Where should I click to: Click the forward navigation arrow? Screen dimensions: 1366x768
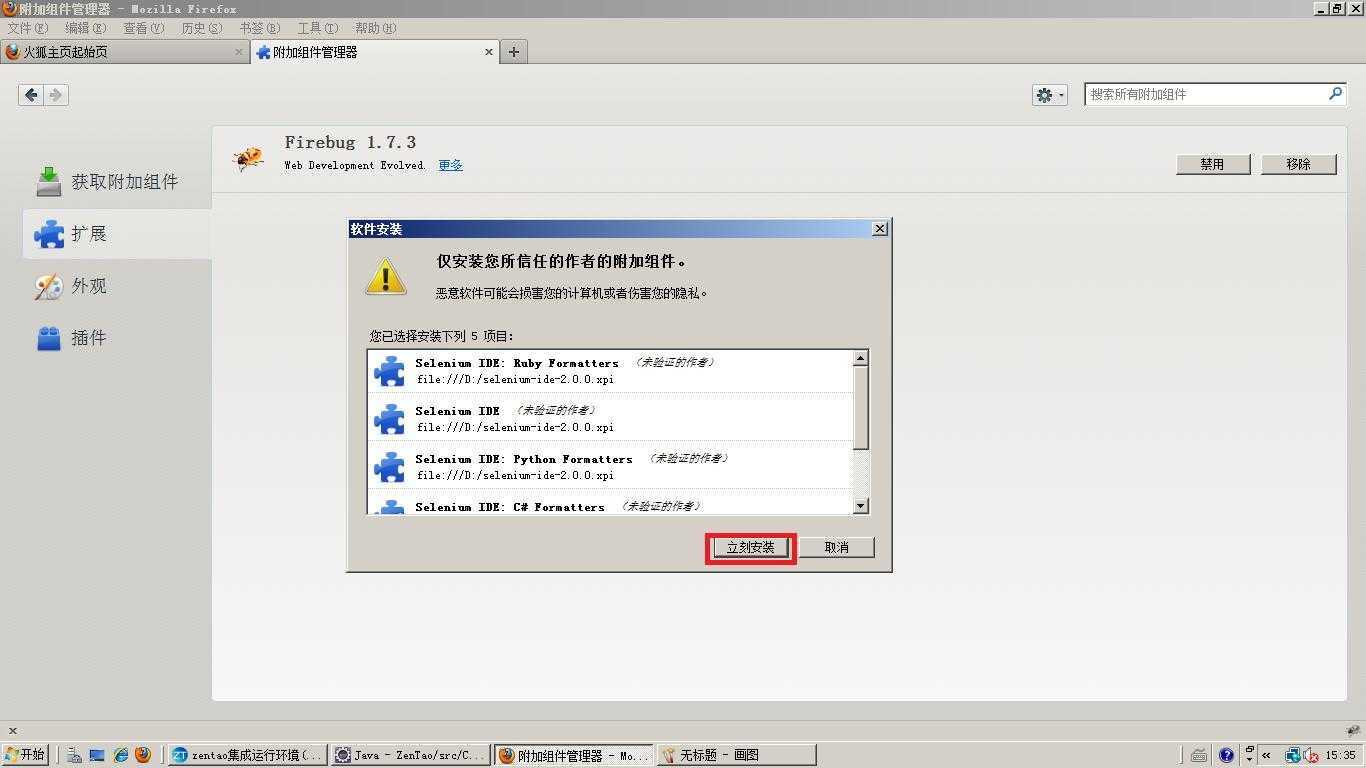point(56,95)
